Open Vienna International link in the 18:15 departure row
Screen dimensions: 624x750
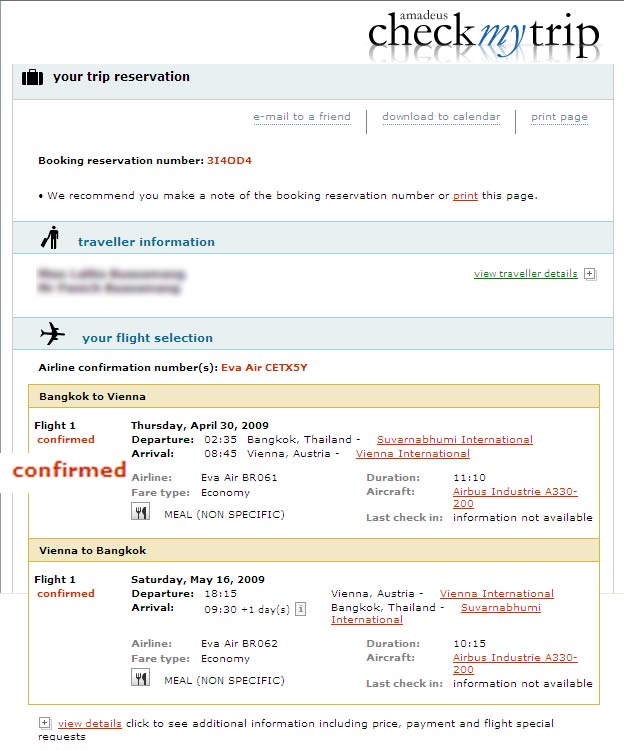coord(497,594)
